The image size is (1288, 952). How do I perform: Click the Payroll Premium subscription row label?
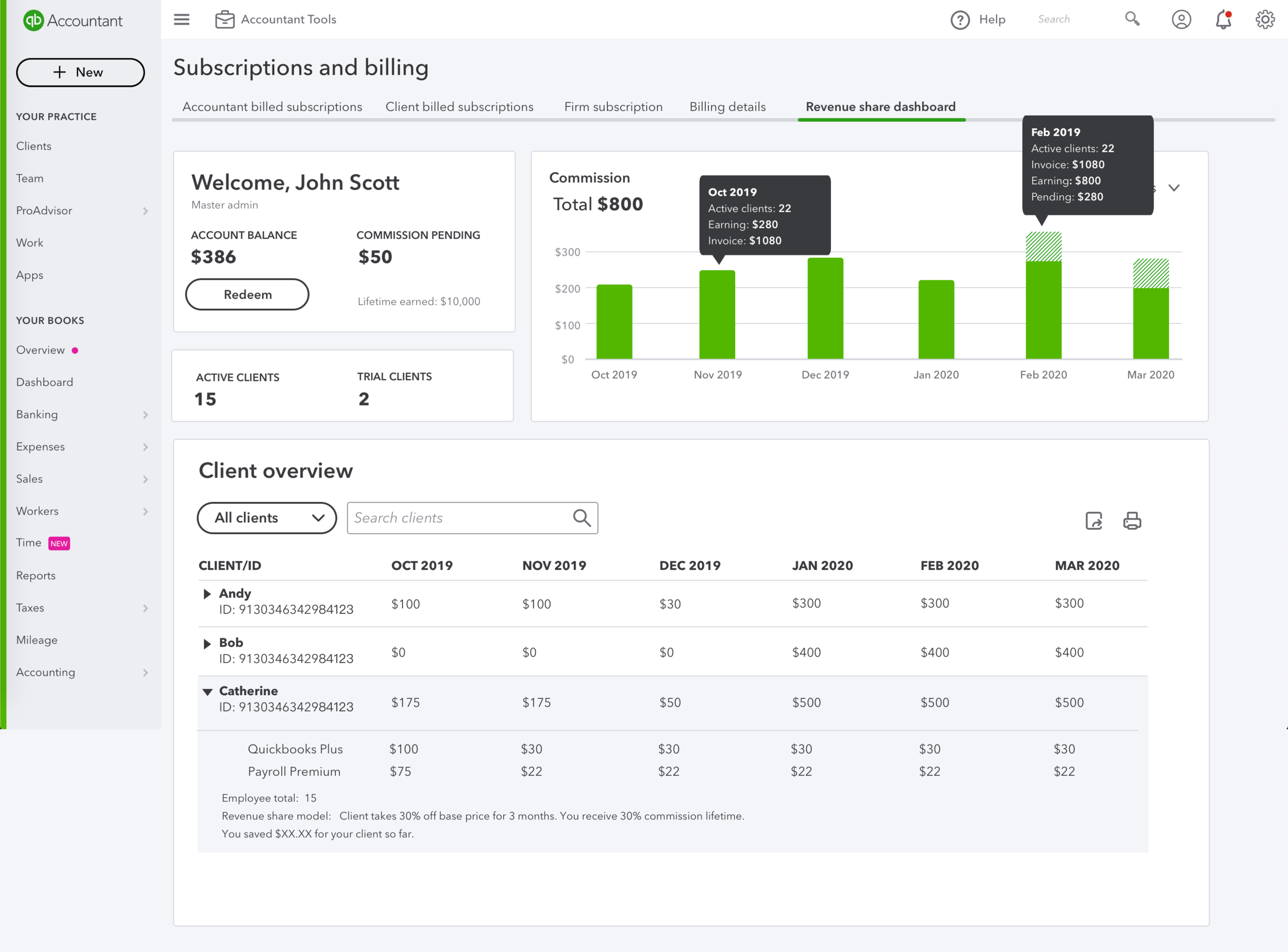click(294, 772)
